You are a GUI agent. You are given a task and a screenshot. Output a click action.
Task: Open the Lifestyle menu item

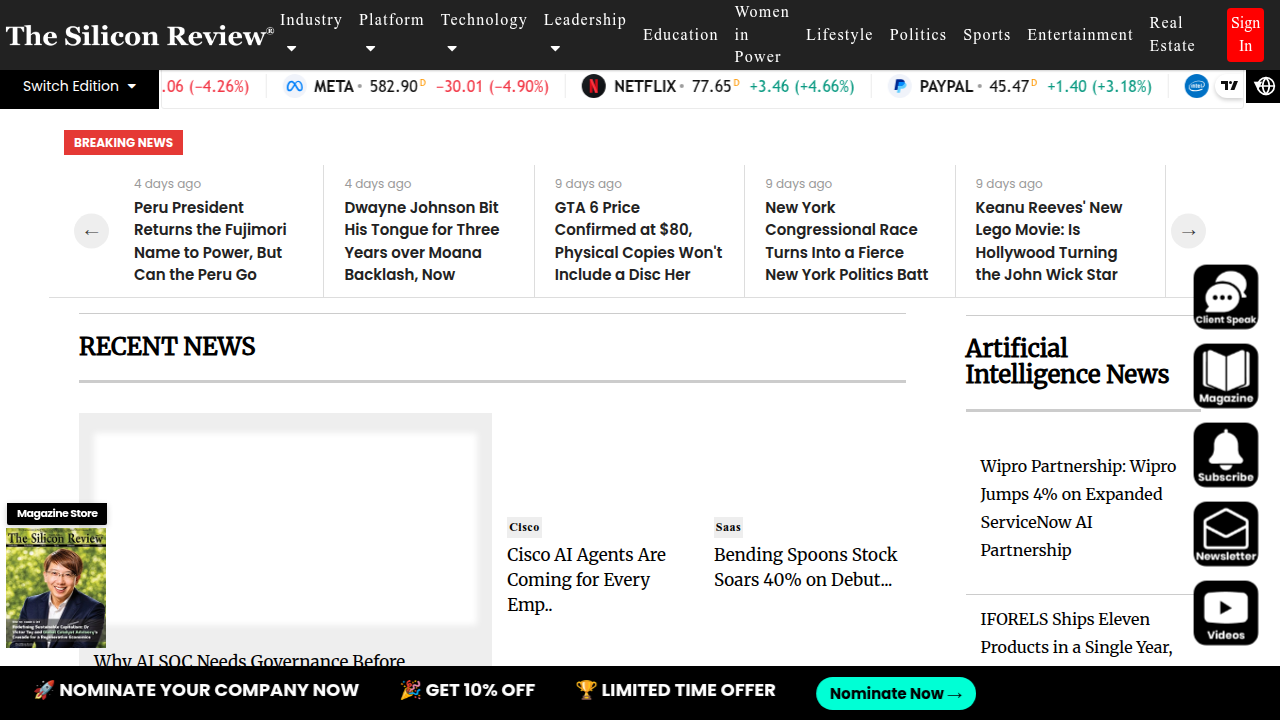(x=839, y=35)
